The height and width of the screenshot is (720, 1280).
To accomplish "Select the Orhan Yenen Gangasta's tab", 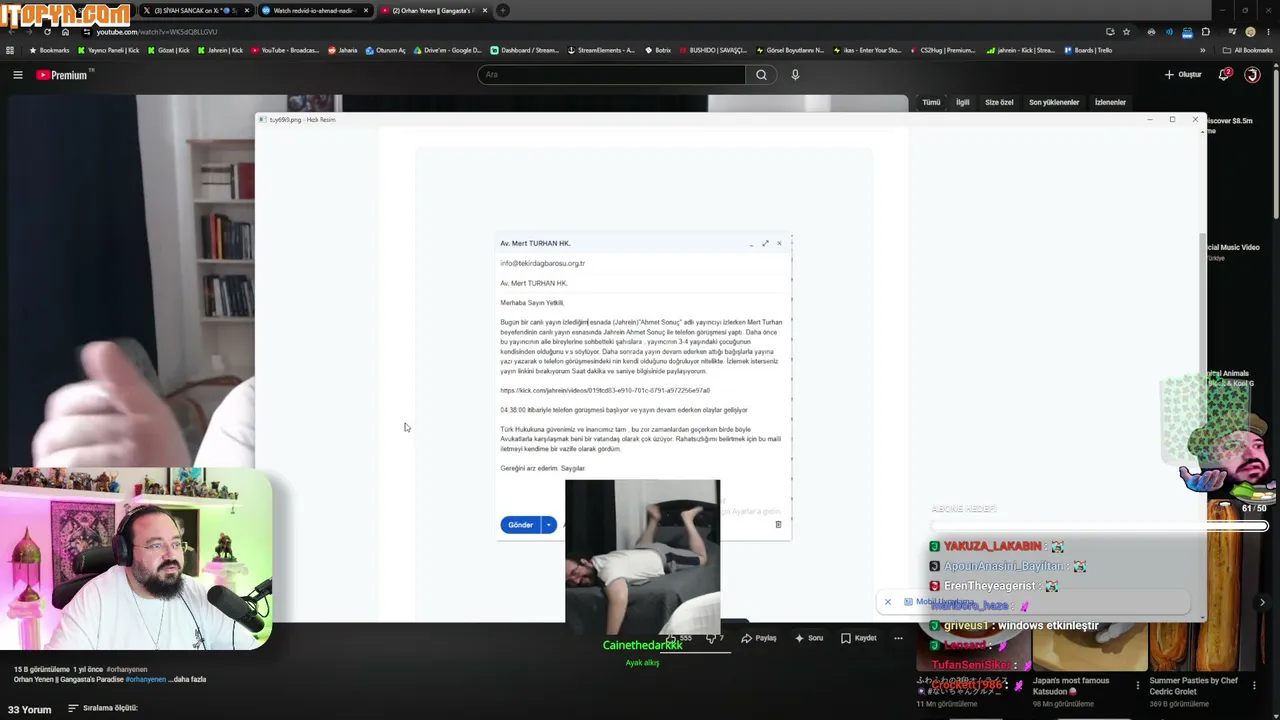I will [434, 11].
